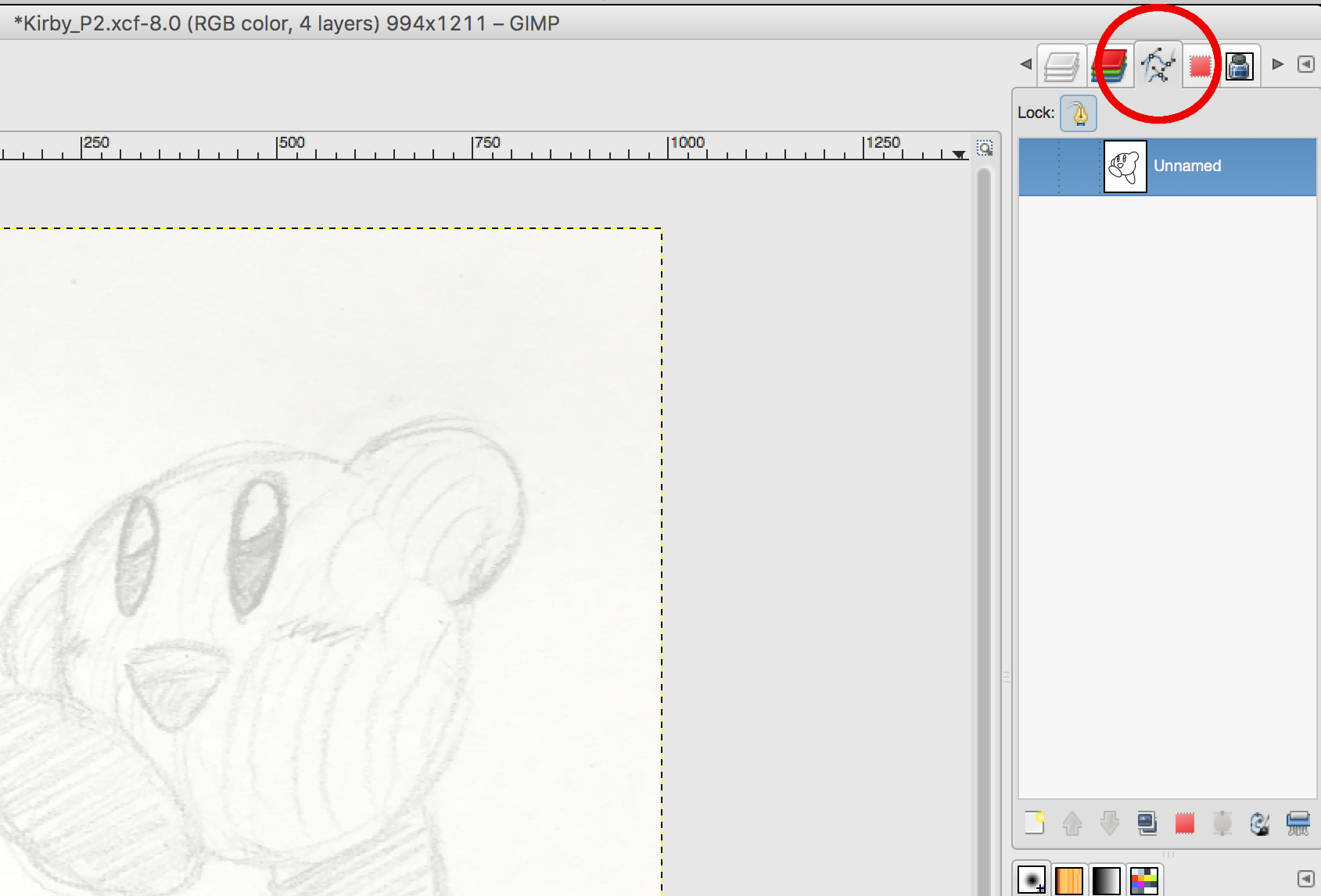Click the canvas vertical scrollbar

click(984, 532)
